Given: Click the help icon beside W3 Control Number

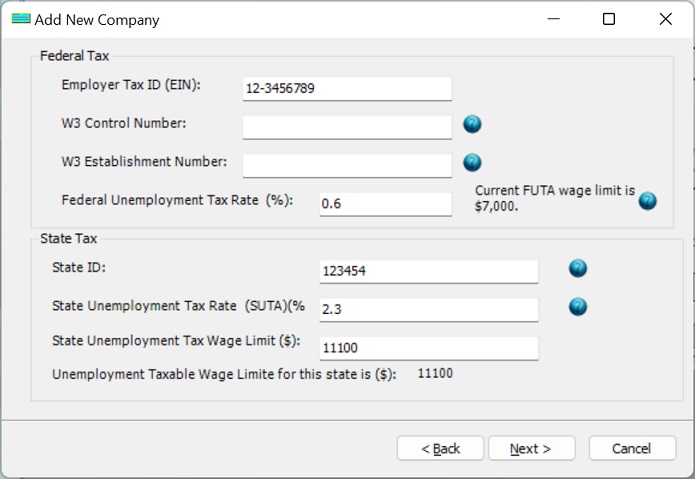Looking at the screenshot, I should pyautogui.click(x=473, y=125).
